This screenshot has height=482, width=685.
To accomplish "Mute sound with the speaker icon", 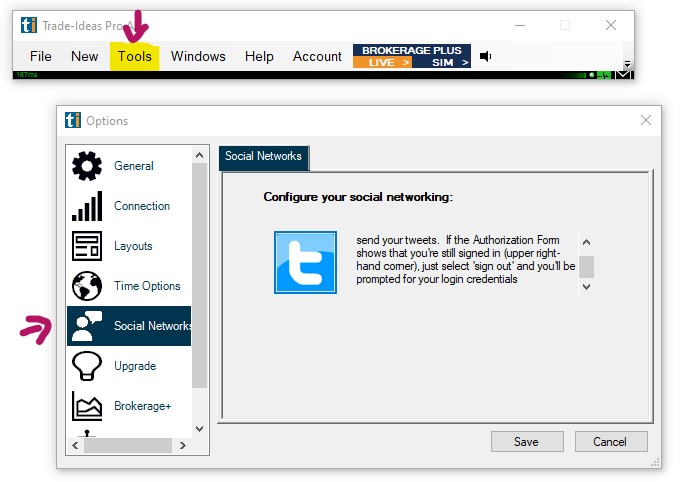I will click(486, 56).
